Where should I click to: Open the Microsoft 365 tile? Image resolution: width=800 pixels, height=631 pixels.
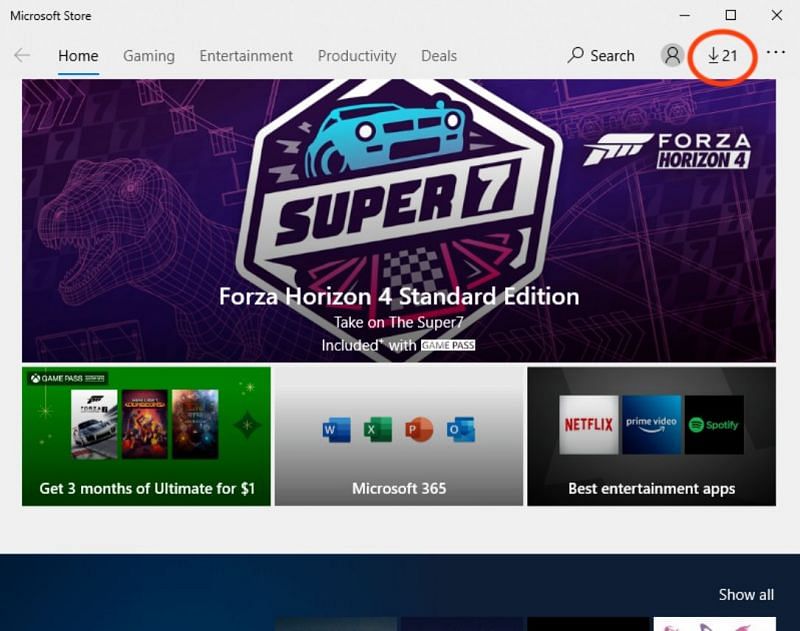point(399,437)
